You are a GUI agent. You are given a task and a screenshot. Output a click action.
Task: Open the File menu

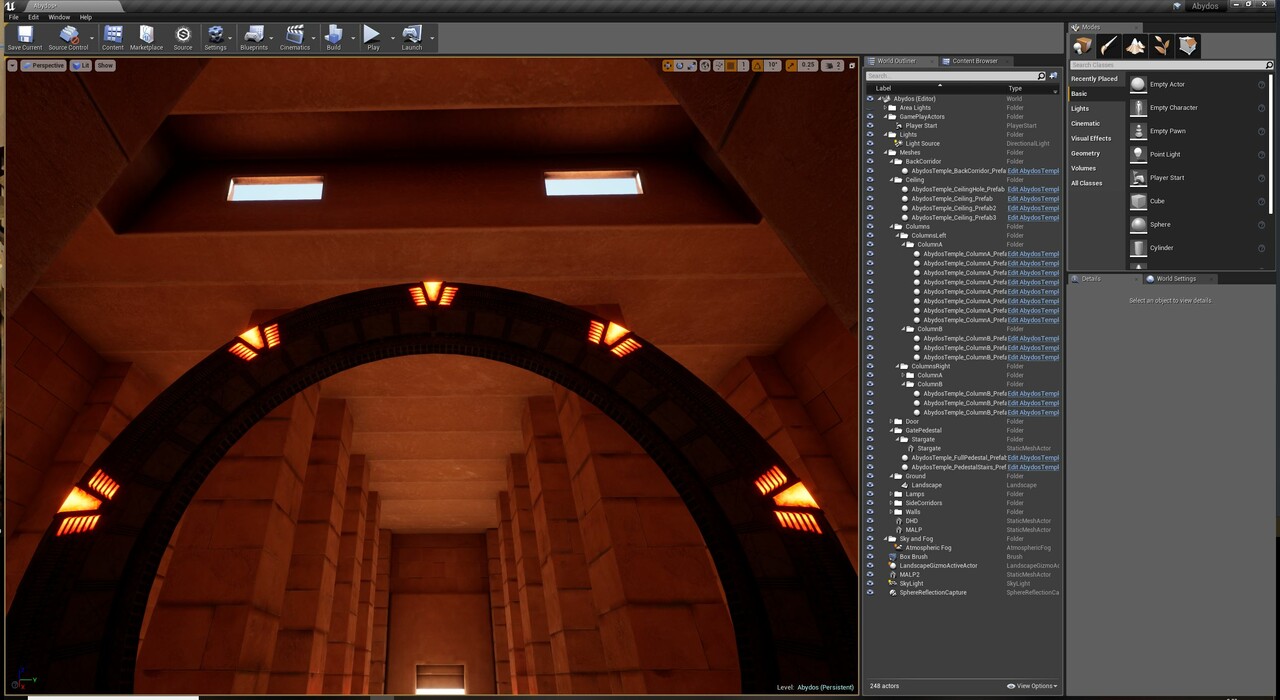pos(13,17)
